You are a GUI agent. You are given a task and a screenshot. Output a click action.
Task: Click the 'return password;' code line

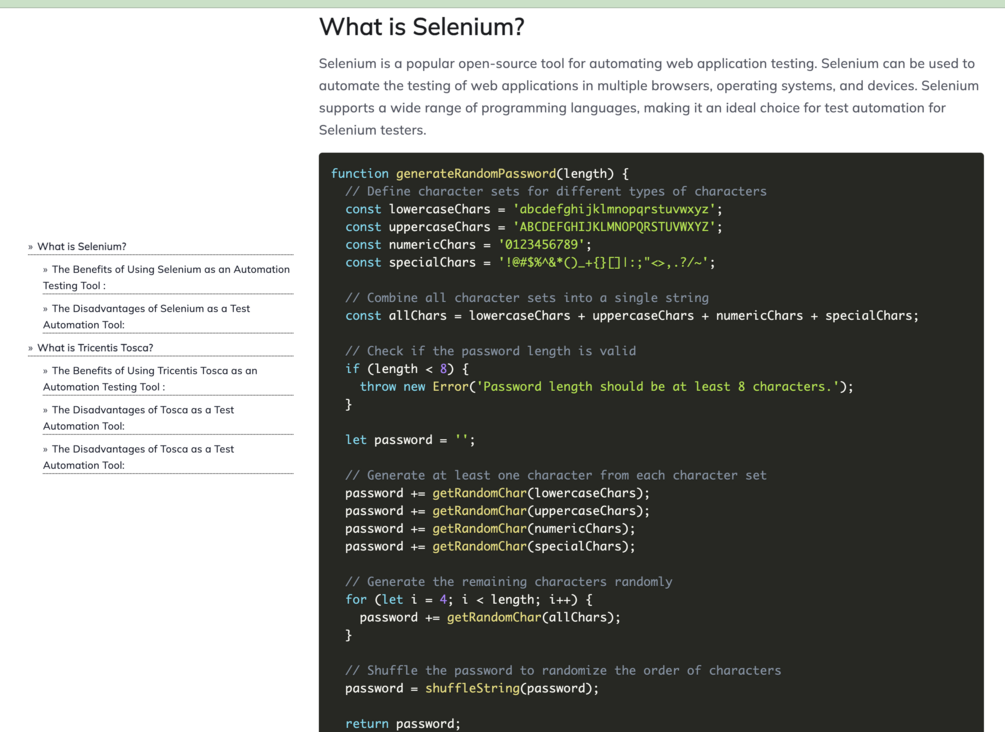[x=403, y=724]
